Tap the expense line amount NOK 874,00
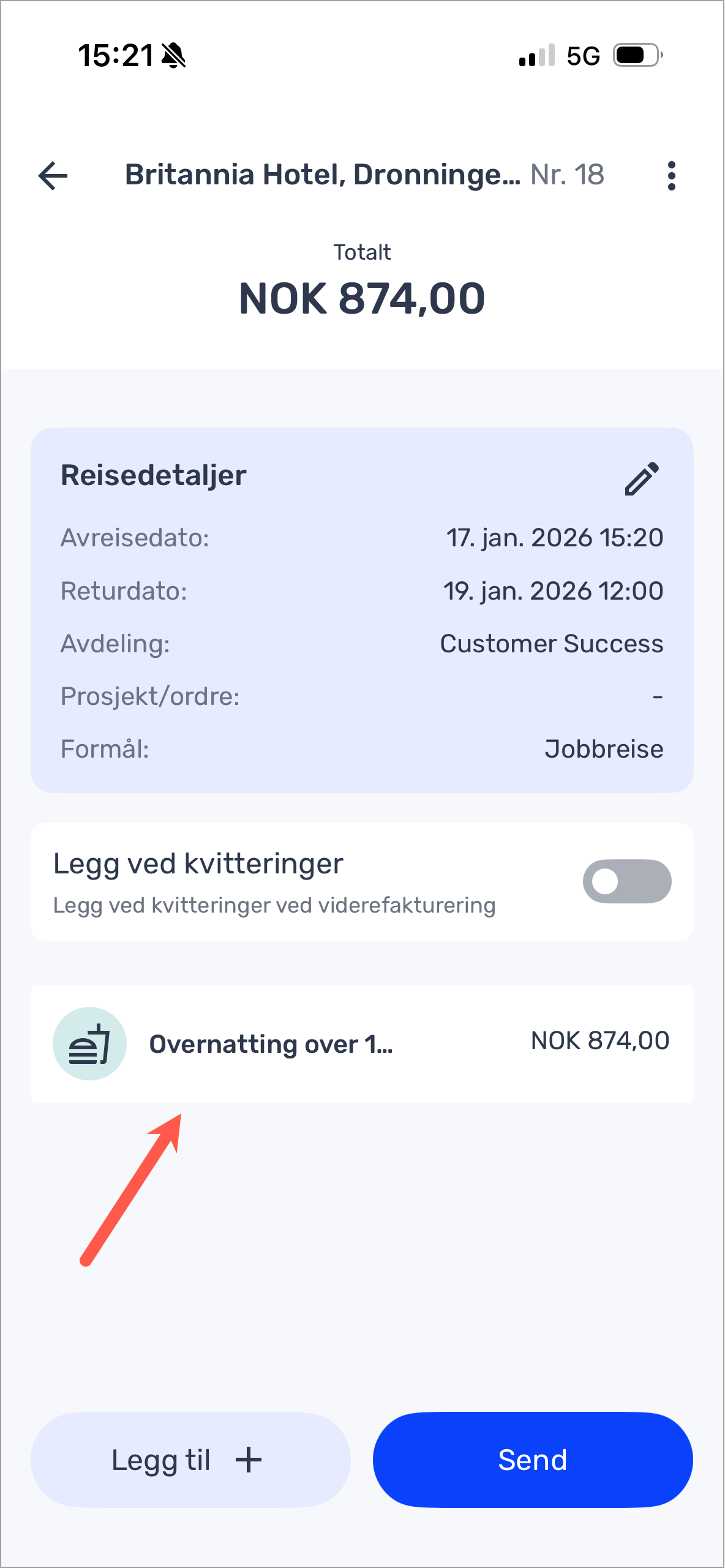 click(599, 1041)
